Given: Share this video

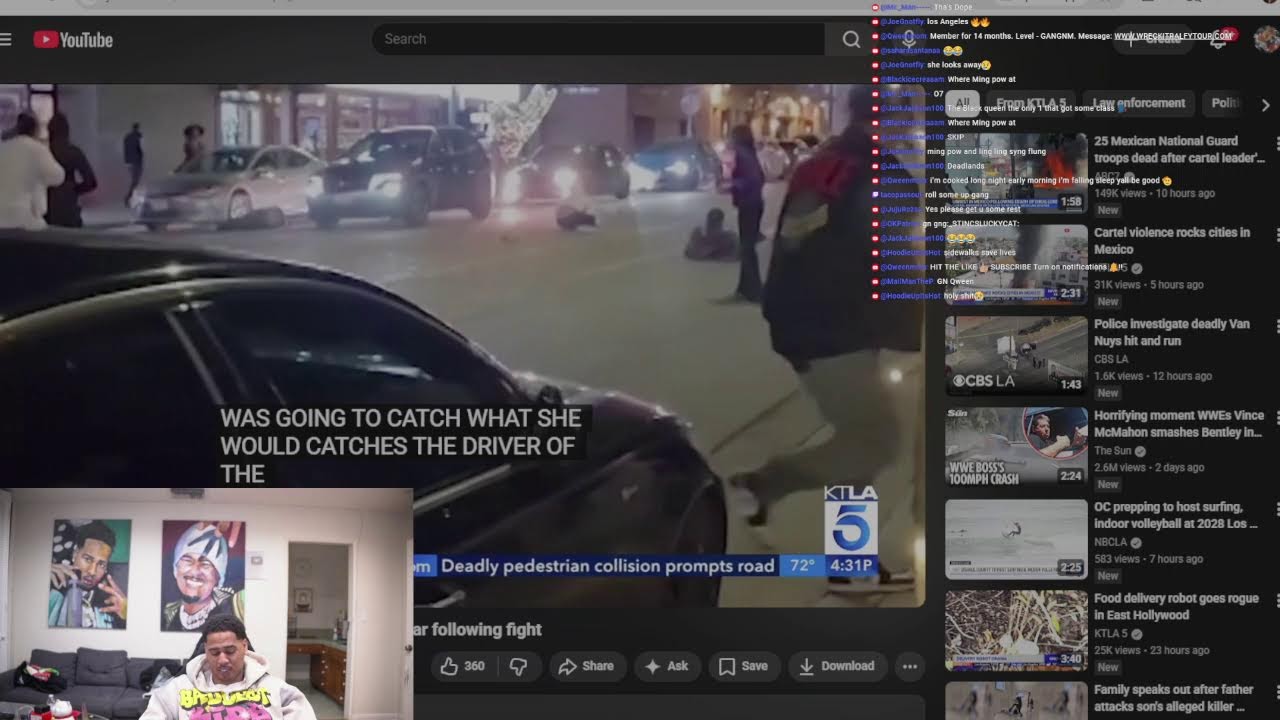Looking at the screenshot, I should pyautogui.click(x=586, y=666).
